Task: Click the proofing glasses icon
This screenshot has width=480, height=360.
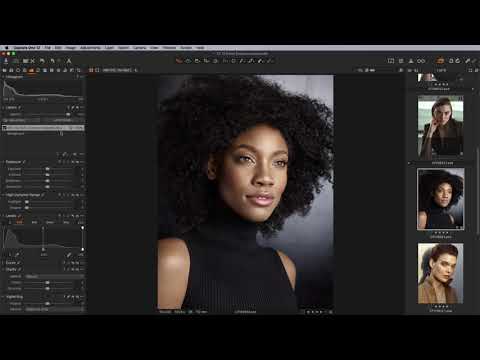Action: click(421, 61)
